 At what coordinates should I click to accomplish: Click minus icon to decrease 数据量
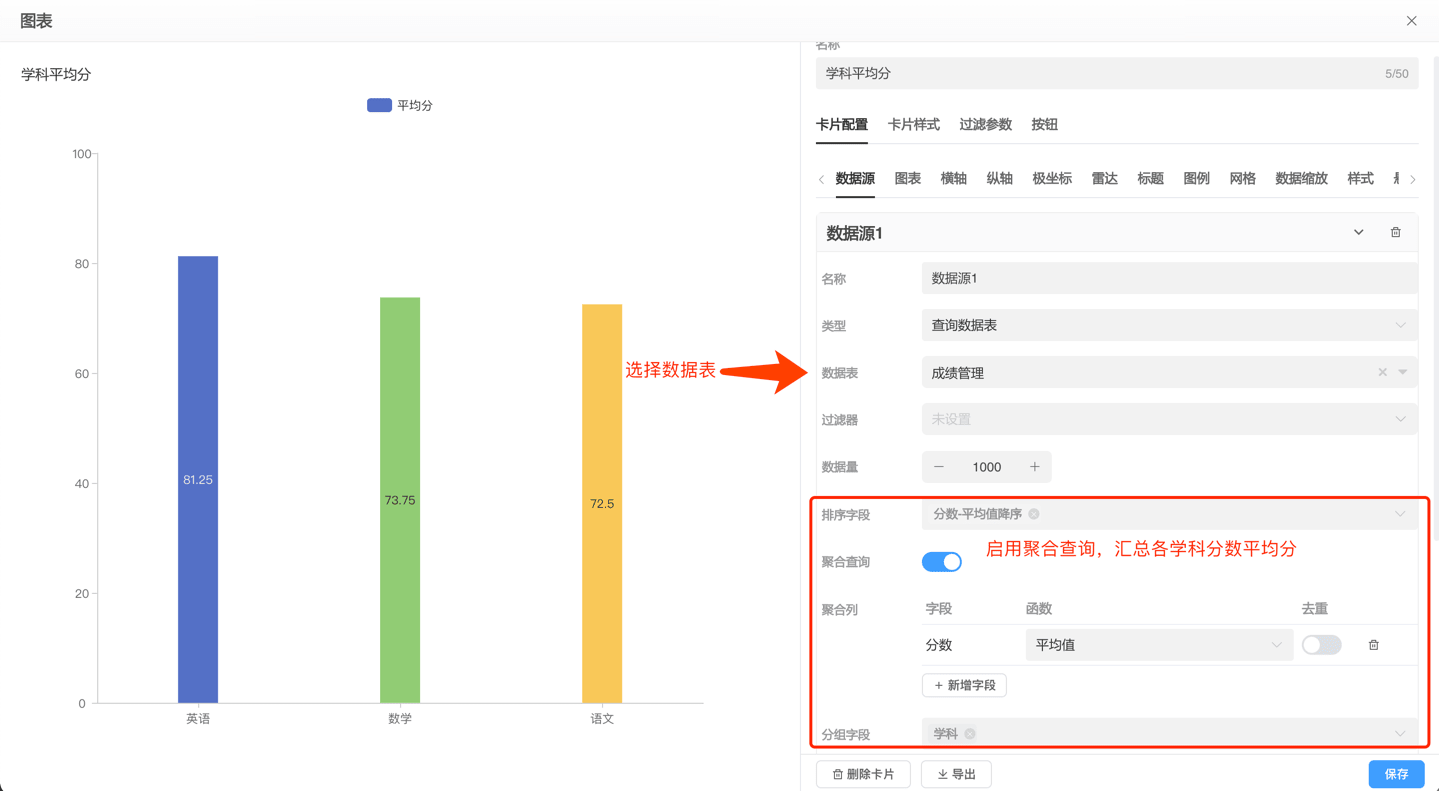[937, 467]
